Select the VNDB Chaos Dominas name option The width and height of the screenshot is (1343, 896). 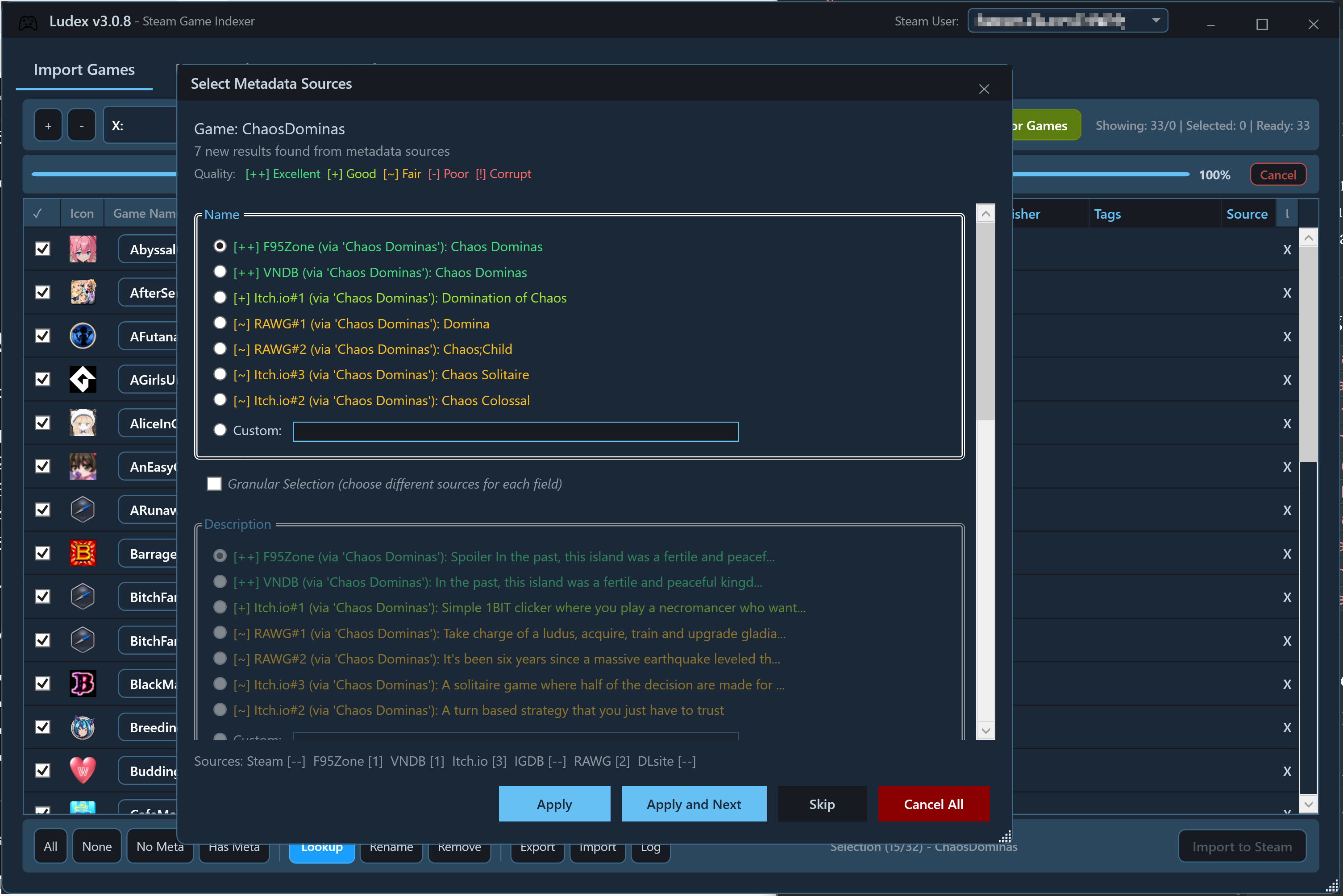220,272
